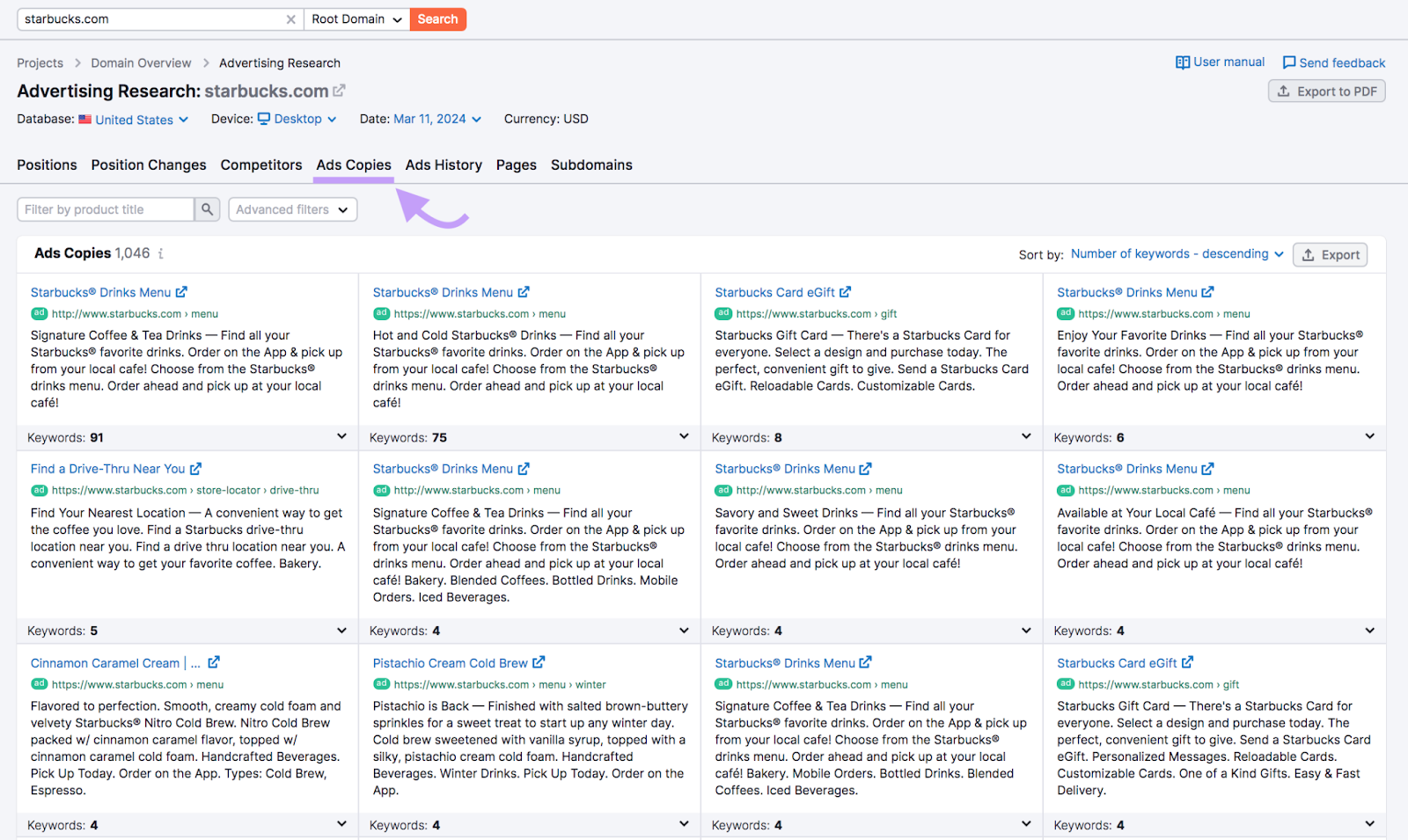
Task: Click the info icon next to Ads Copies count
Action: click(160, 253)
